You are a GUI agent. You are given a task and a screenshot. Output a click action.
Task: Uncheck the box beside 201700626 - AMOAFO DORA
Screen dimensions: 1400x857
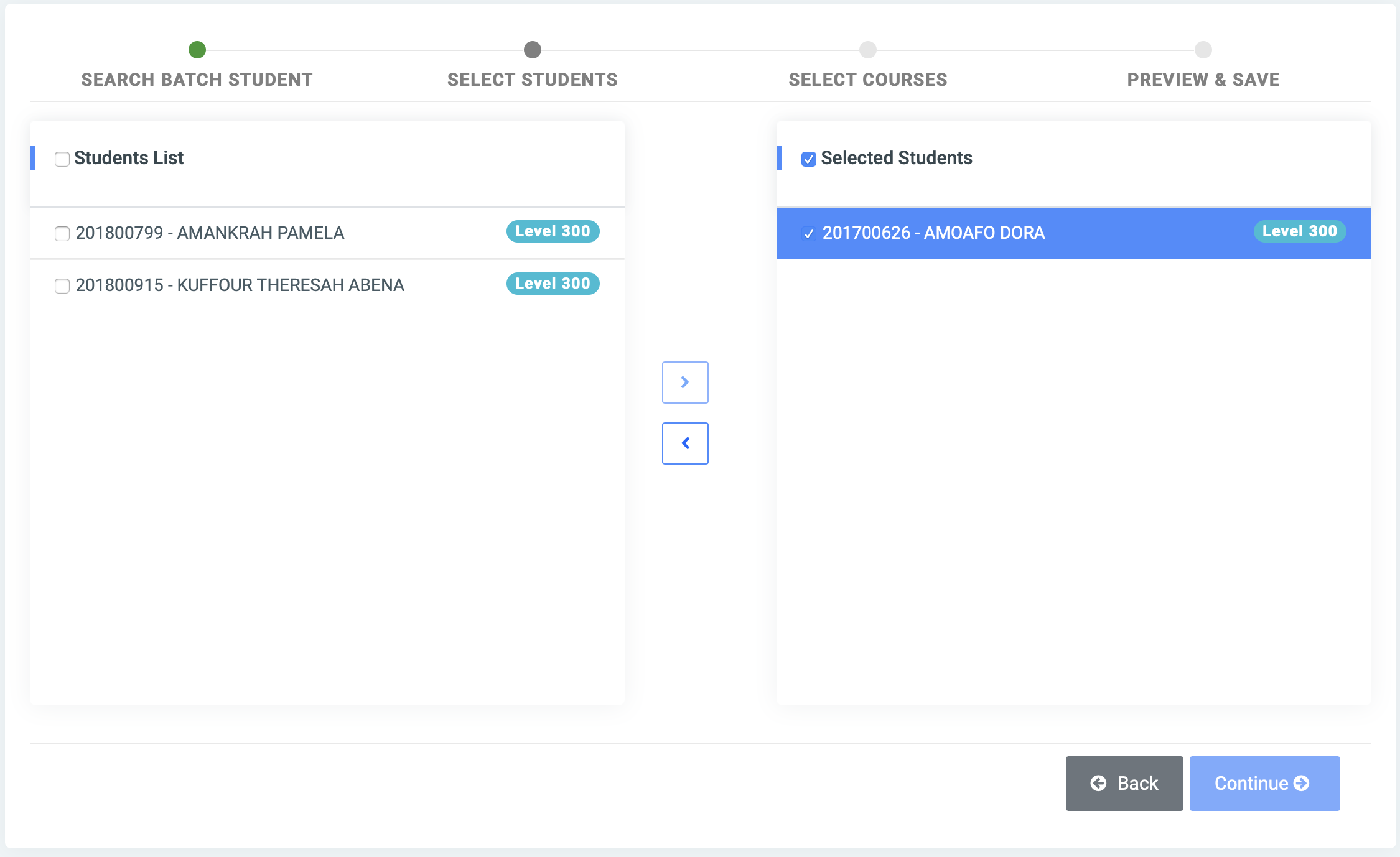[809, 234]
